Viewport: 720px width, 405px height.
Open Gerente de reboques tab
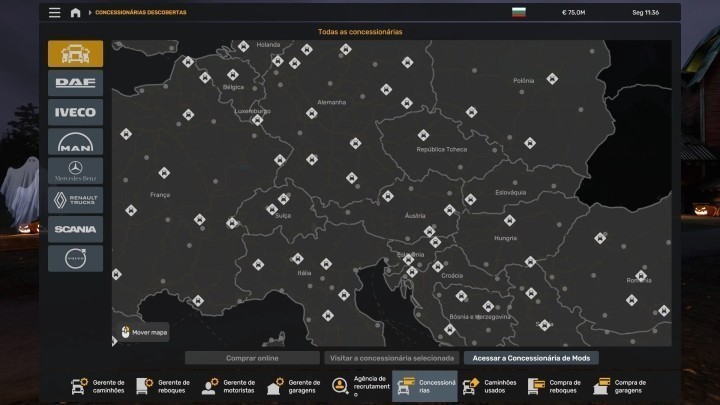[x=163, y=386]
